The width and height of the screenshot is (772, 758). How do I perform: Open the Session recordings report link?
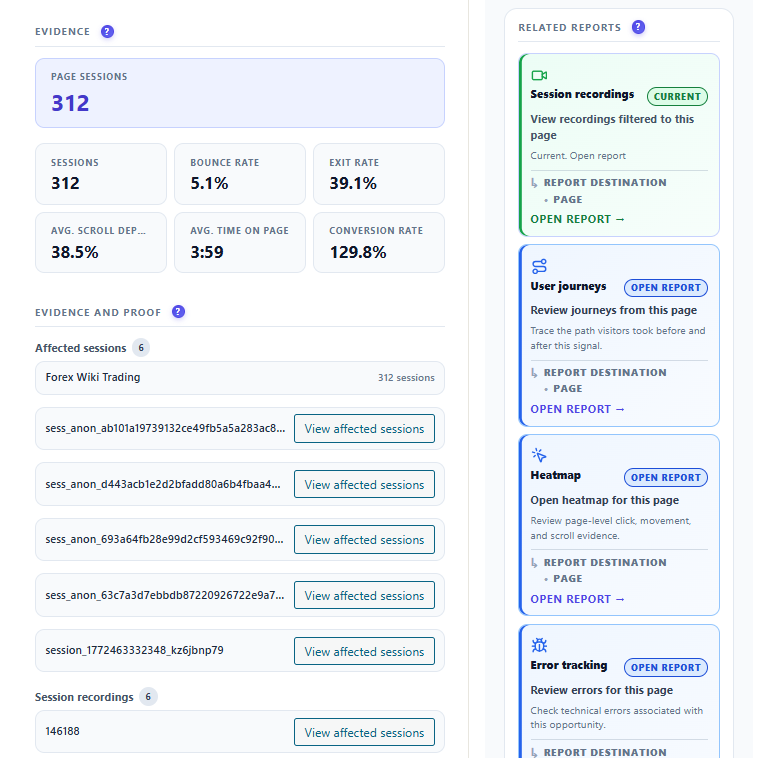[x=577, y=219]
